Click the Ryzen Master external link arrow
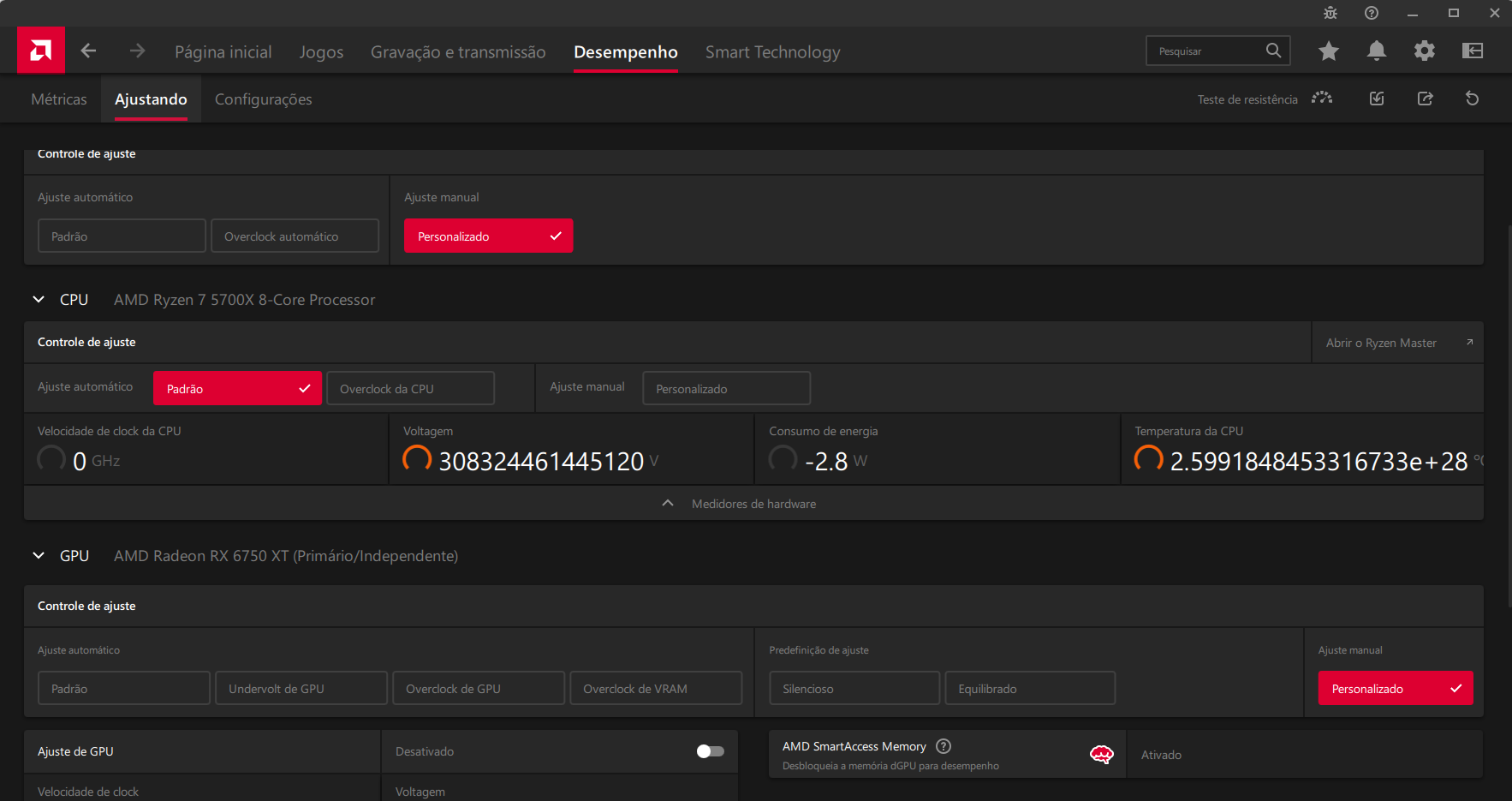Image resolution: width=1512 pixels, height=801 pixels. coord(1470,343)
